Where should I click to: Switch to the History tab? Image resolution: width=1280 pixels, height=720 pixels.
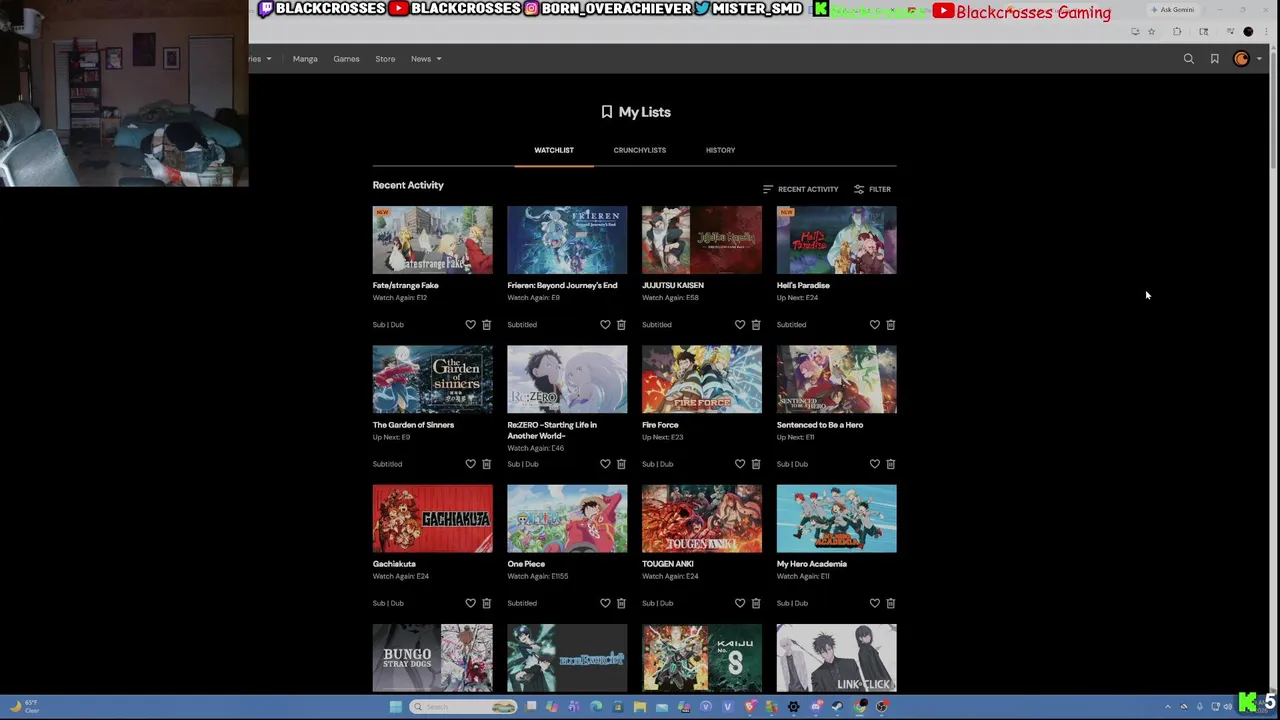[720, 150]
